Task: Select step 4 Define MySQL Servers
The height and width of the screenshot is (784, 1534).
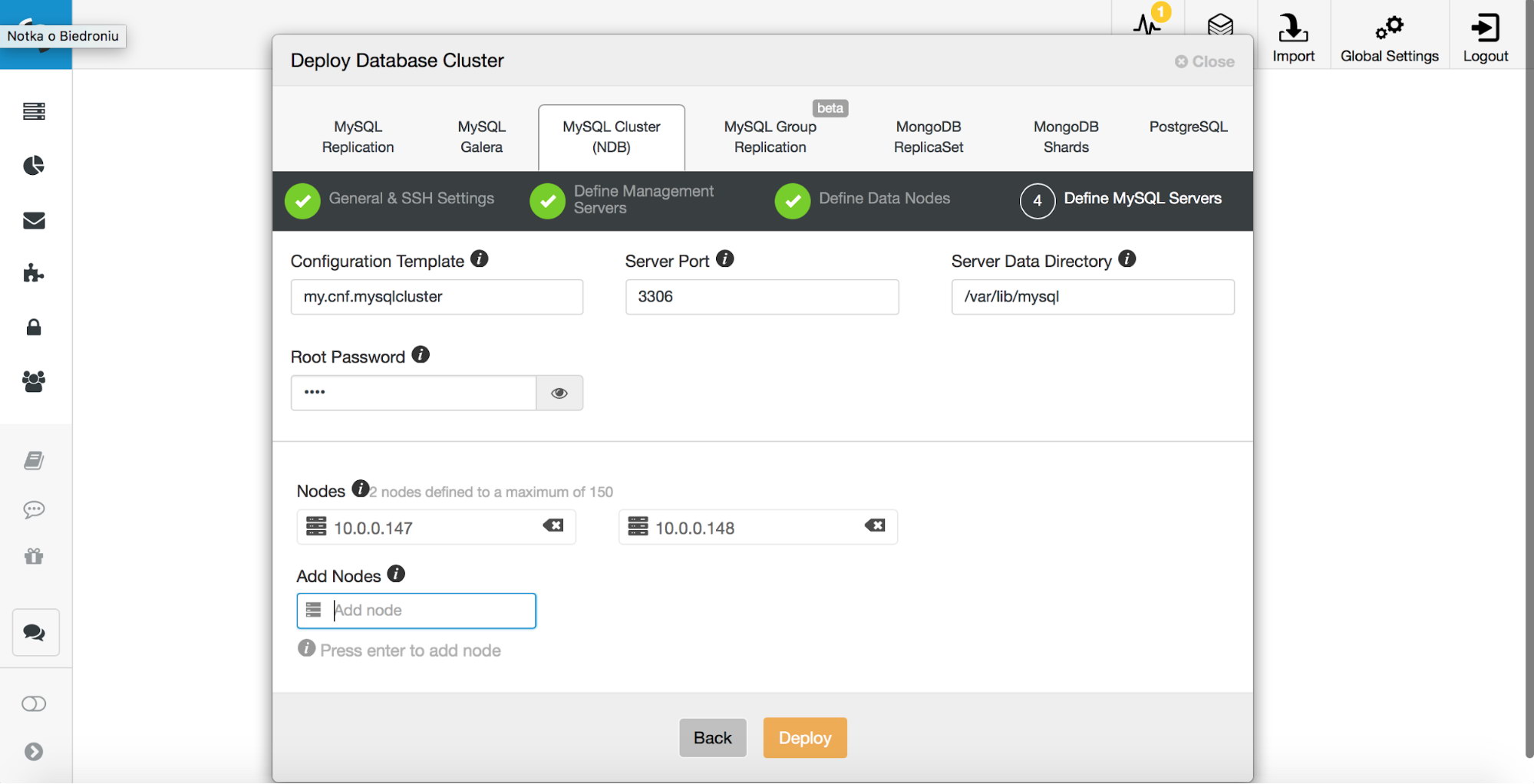Action: [1120, 200]
